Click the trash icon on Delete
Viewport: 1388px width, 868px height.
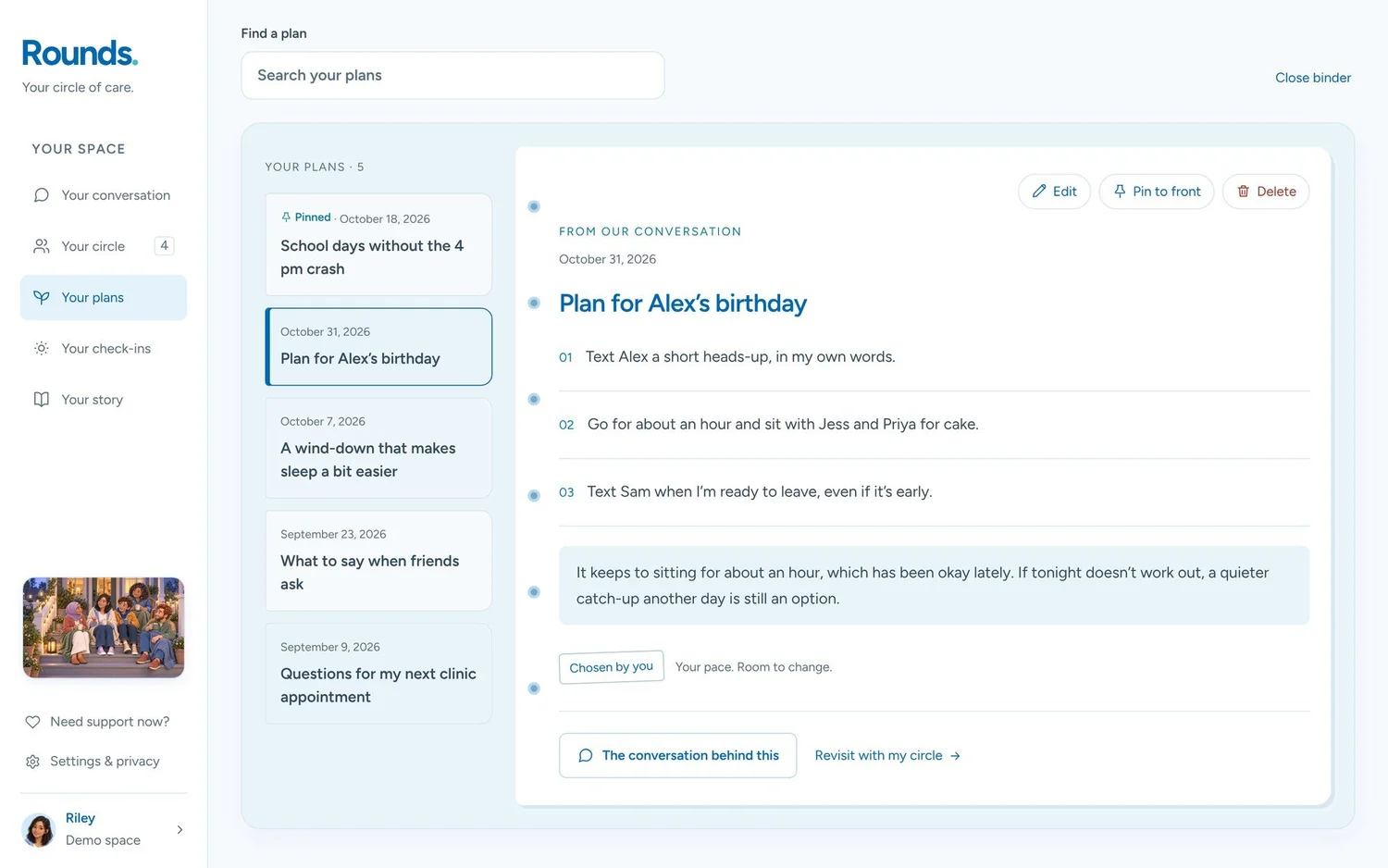coord(1244,192)
